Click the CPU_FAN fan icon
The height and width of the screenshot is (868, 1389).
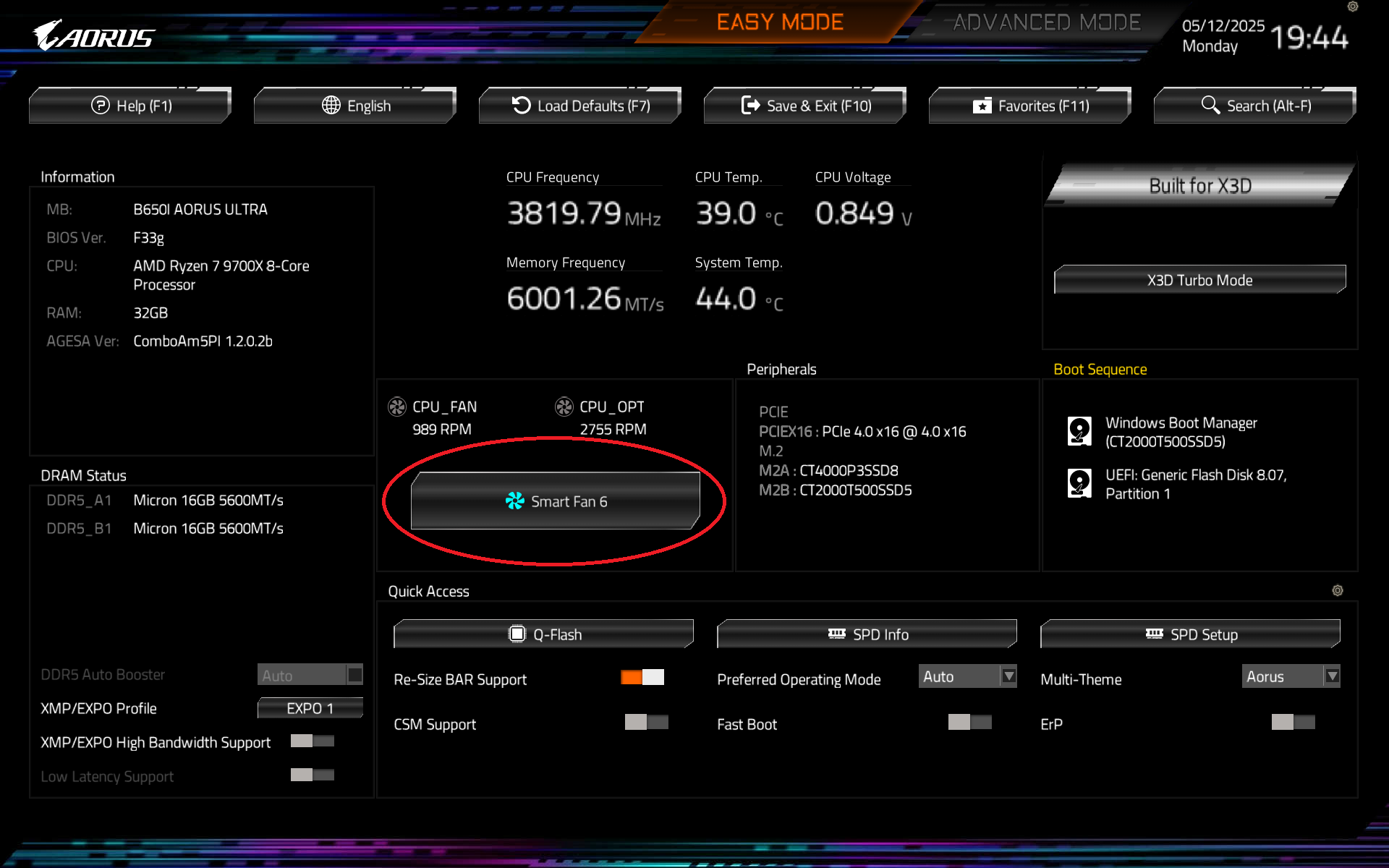pos(397,407)
